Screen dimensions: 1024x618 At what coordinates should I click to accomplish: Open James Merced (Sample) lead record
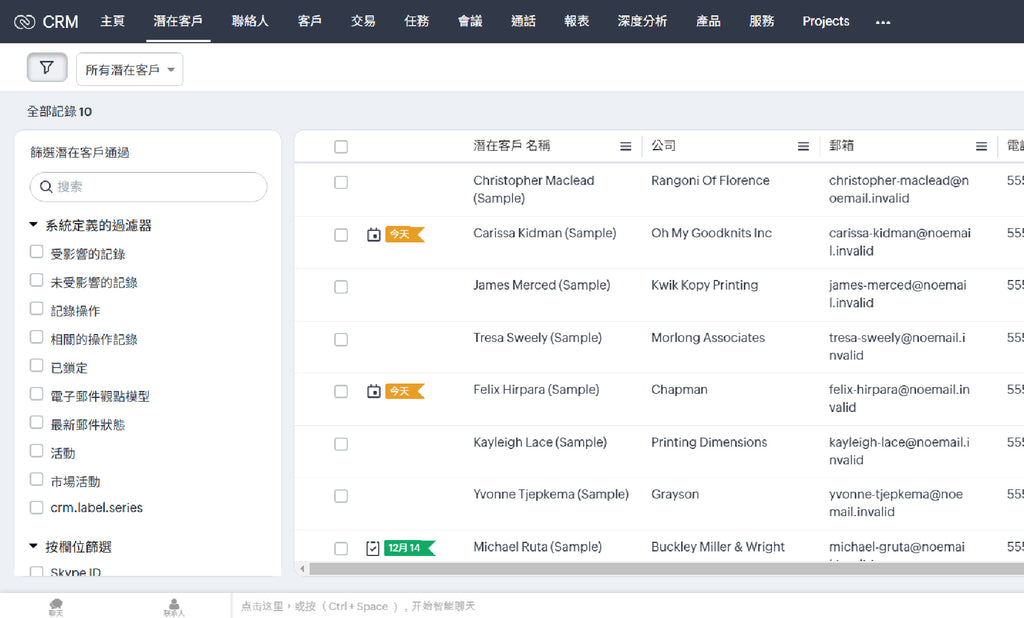[543, 284]
